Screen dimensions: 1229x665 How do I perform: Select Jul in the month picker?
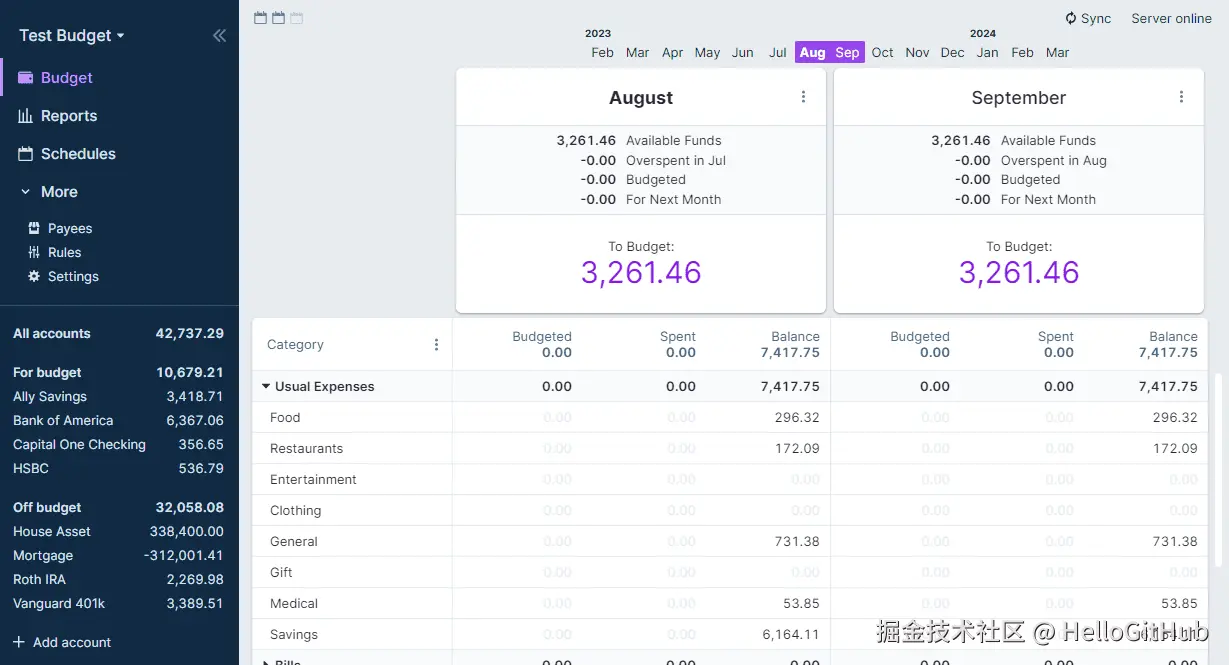coord(777,53)
